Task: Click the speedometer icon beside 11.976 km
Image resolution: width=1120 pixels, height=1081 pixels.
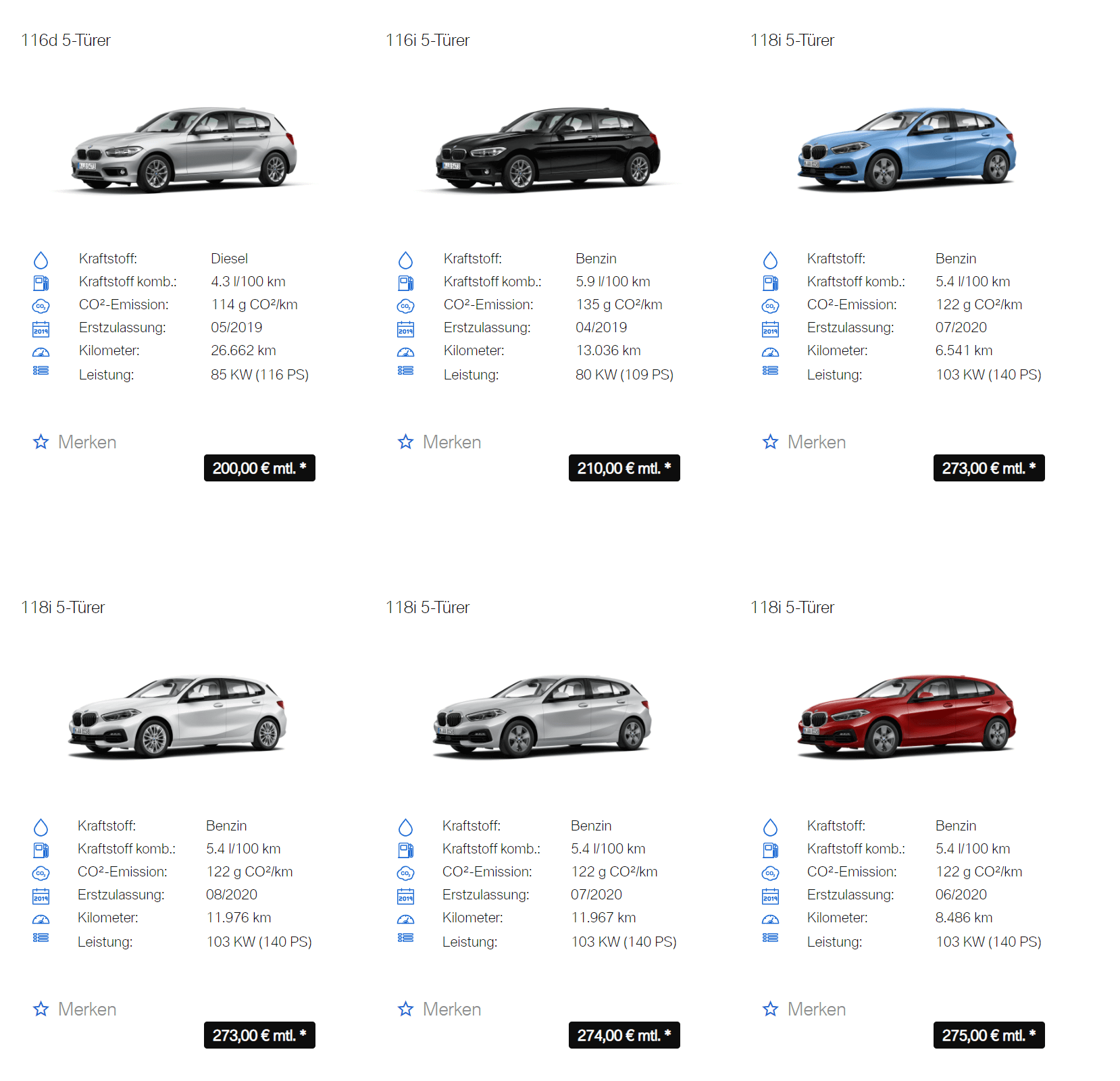Action: (x=41, y=919)
